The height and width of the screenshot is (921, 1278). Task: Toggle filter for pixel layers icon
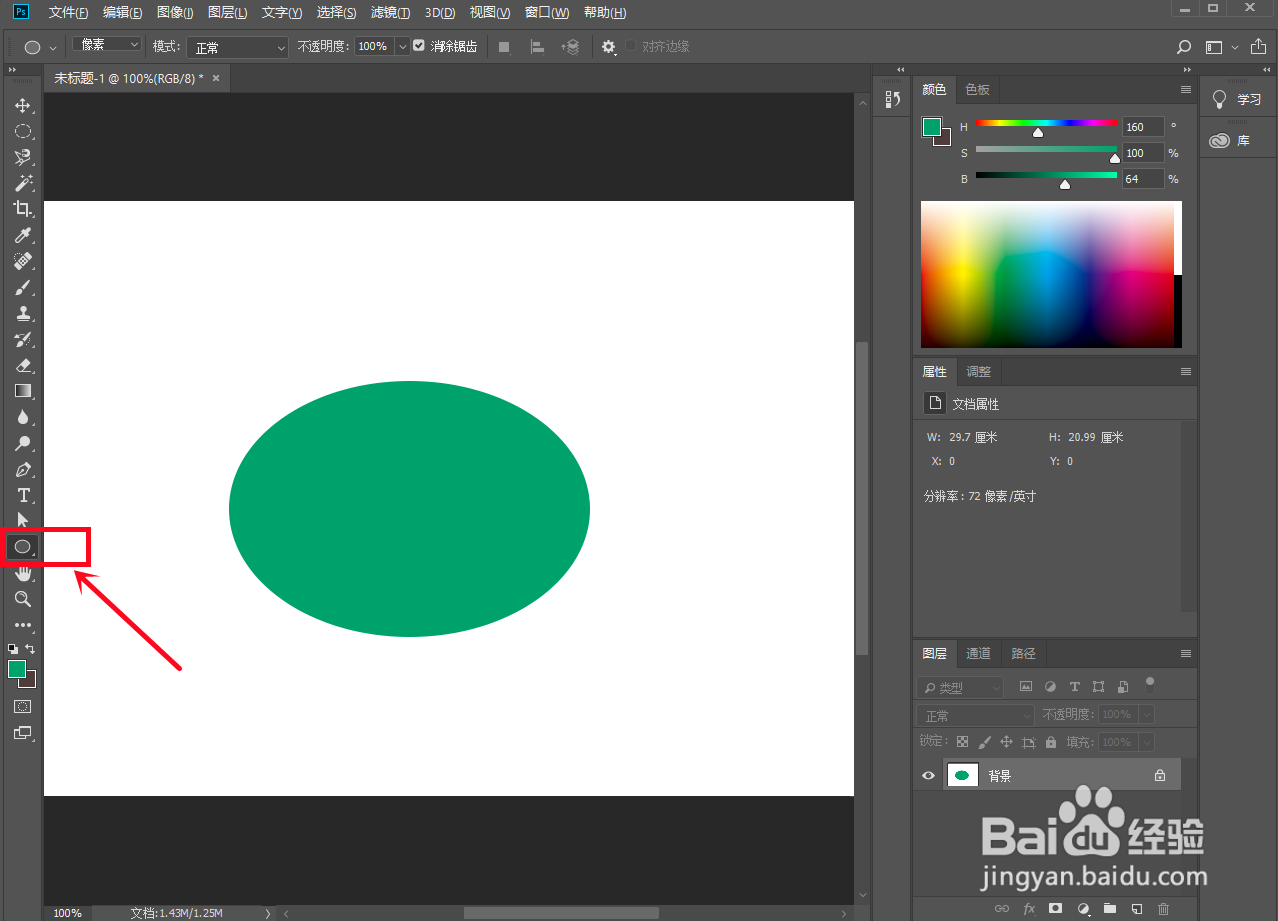pos(1025,687)
